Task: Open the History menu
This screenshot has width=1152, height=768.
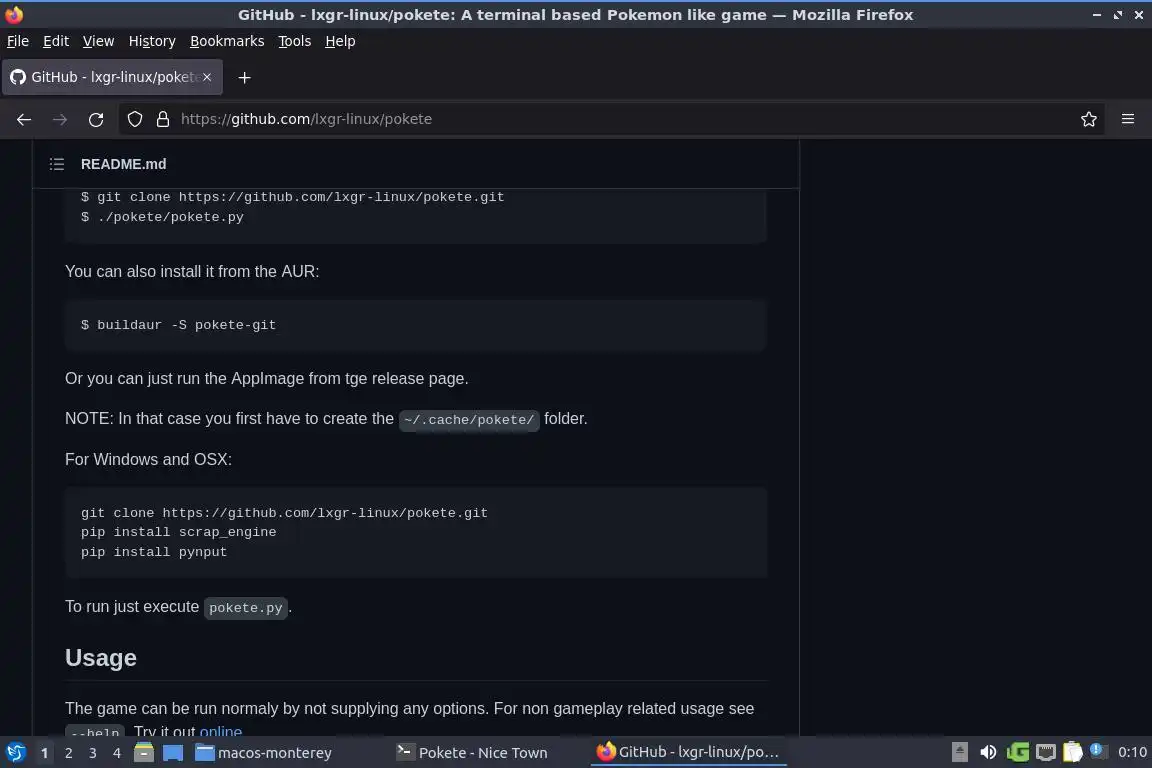Action: click(x=152, y=41)
